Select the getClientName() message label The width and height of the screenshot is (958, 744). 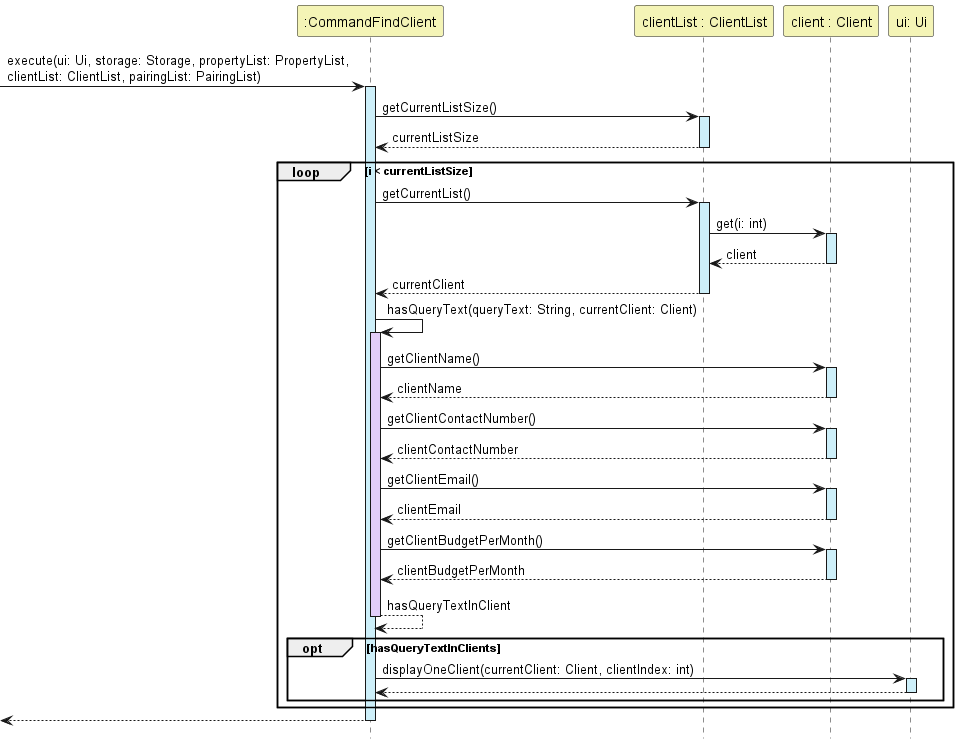(x=433, y=359)
